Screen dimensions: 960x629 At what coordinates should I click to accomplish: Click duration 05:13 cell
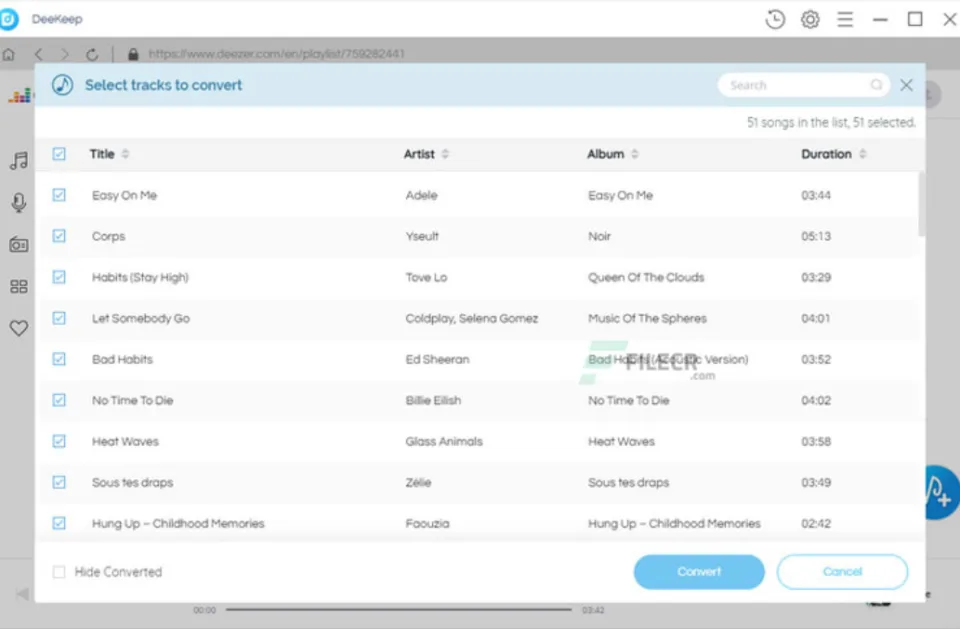point(816,236)
